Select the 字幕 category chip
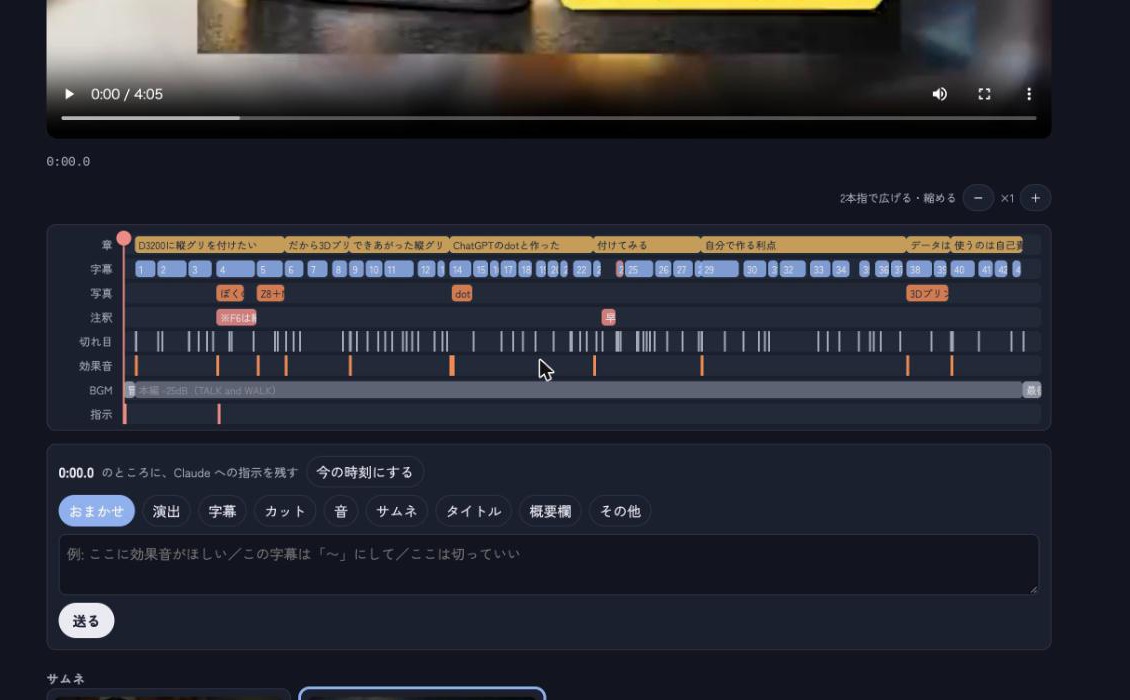Viewport: 1130px width, 700px height. [222, 511]
